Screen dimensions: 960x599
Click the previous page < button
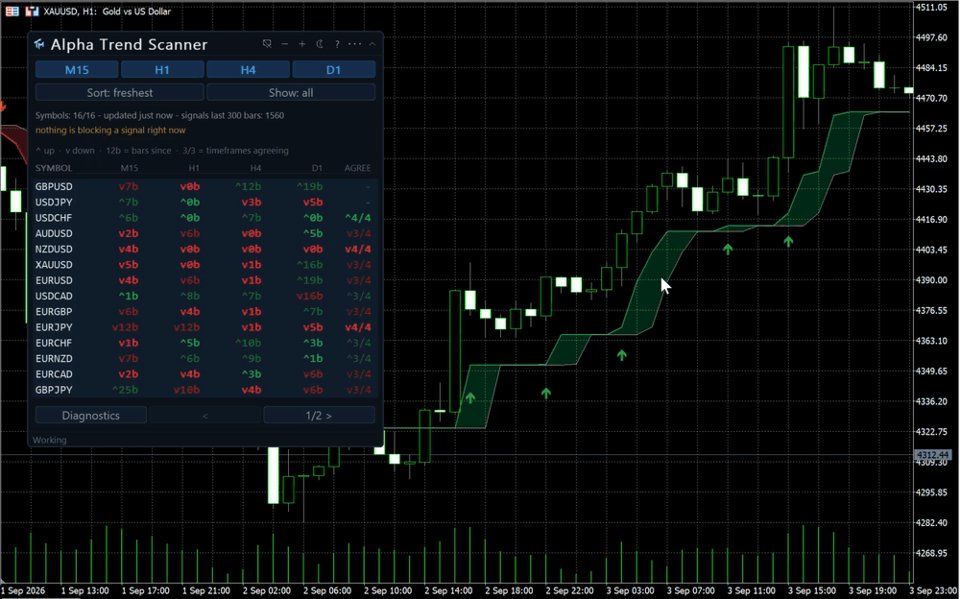click(x=205, y=415)
